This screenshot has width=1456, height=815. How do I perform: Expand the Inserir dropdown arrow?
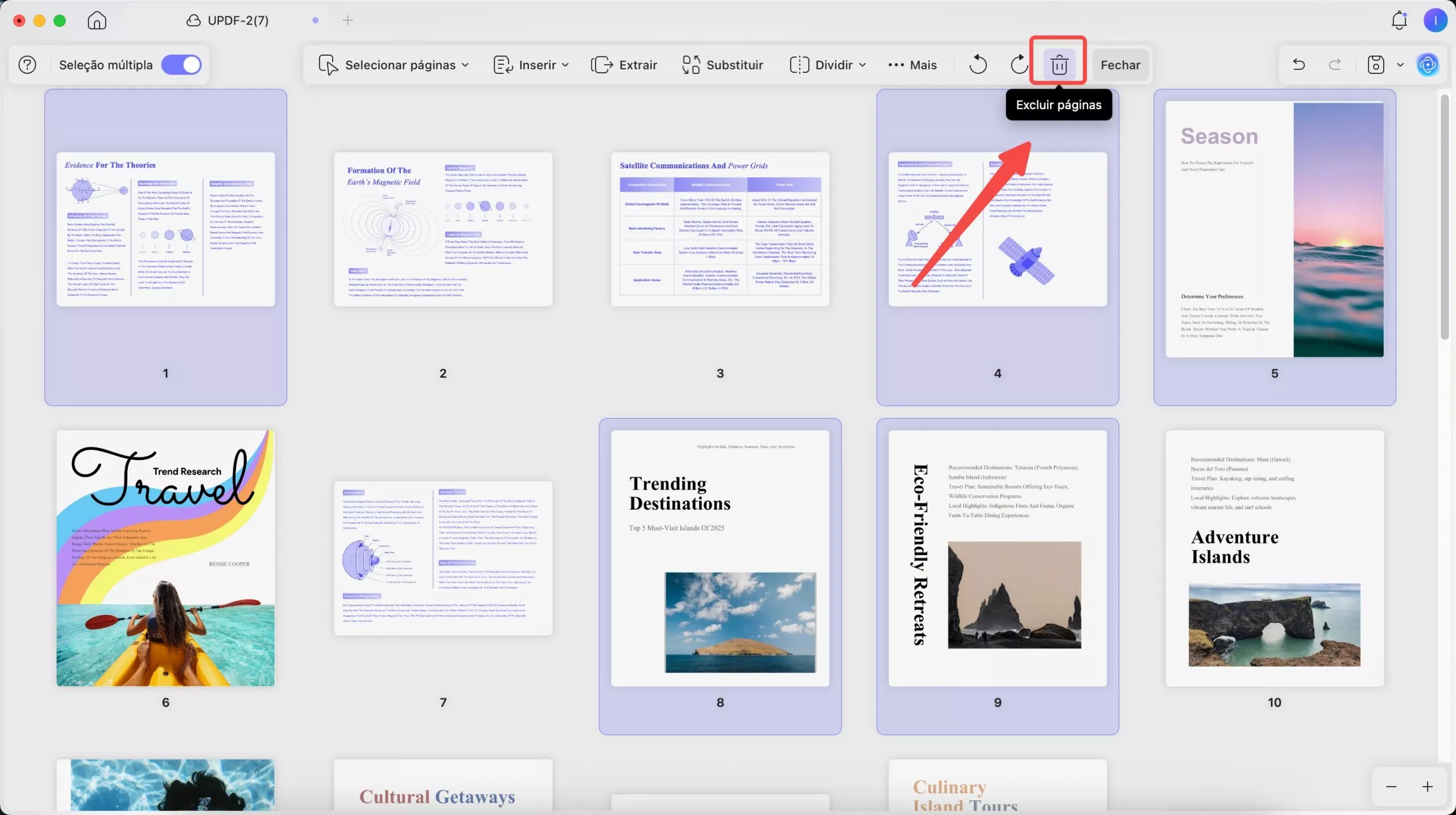[565, 65]
